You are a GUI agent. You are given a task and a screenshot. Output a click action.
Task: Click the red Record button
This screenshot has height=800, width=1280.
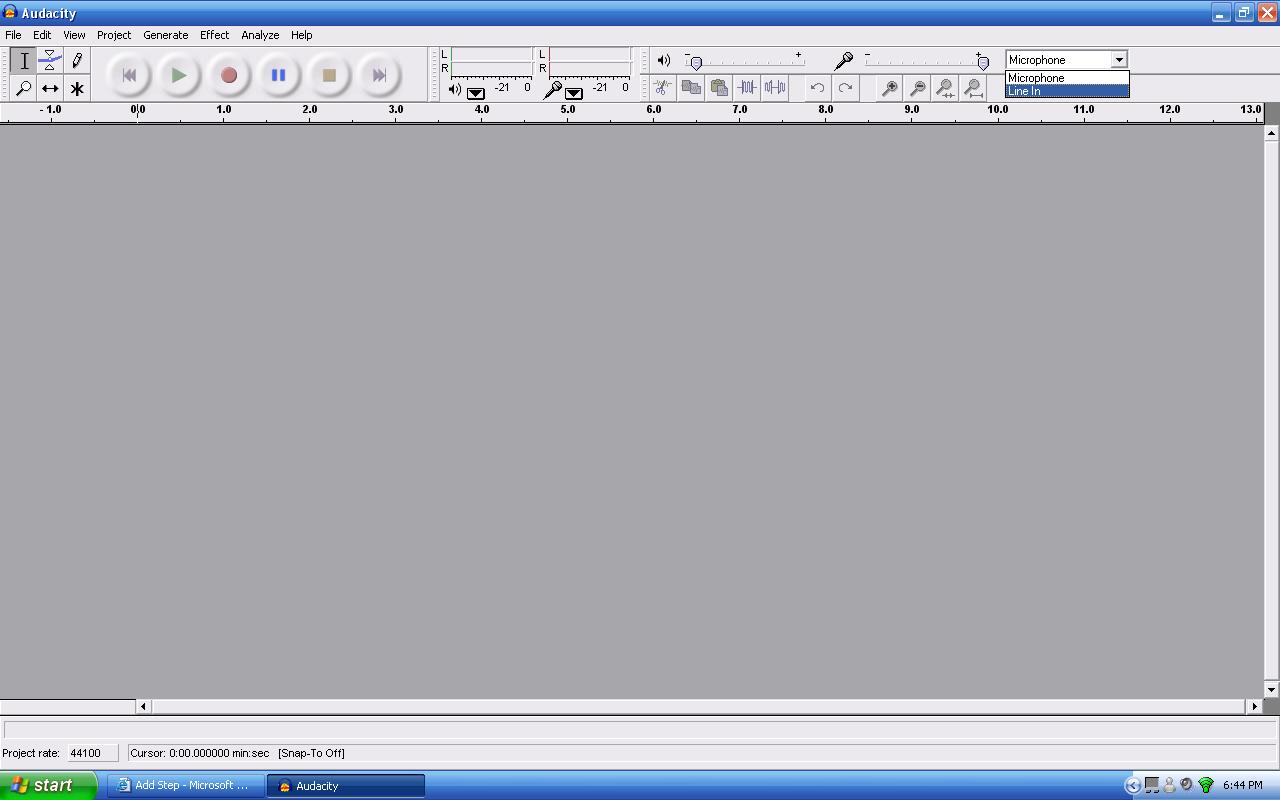pos(229,75)
